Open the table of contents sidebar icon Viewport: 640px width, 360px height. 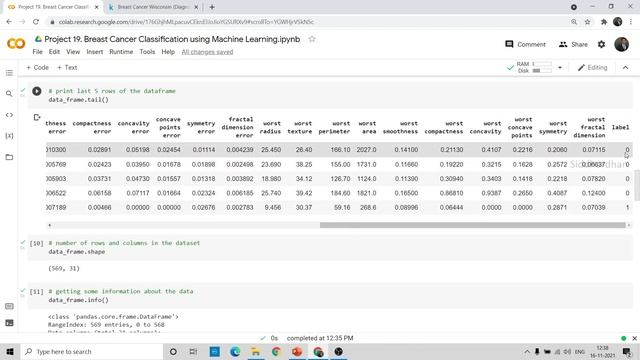tap(9, 73)
